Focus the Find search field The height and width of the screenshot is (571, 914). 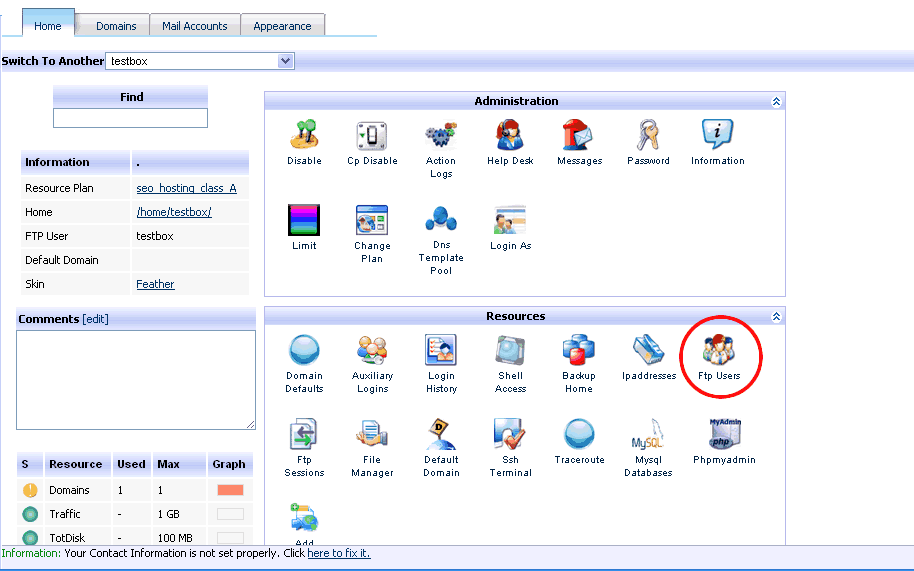click(x=130, y=118)
